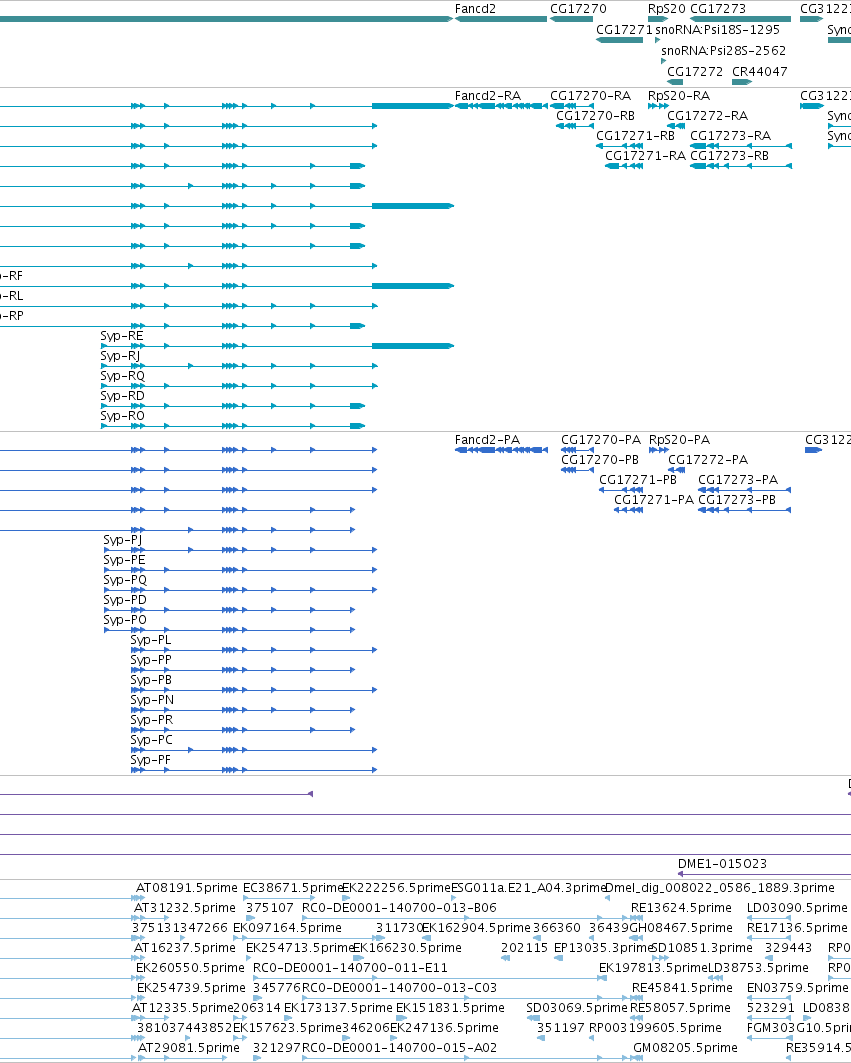Click the Syp-RQ transcript label

coord(123,376)
